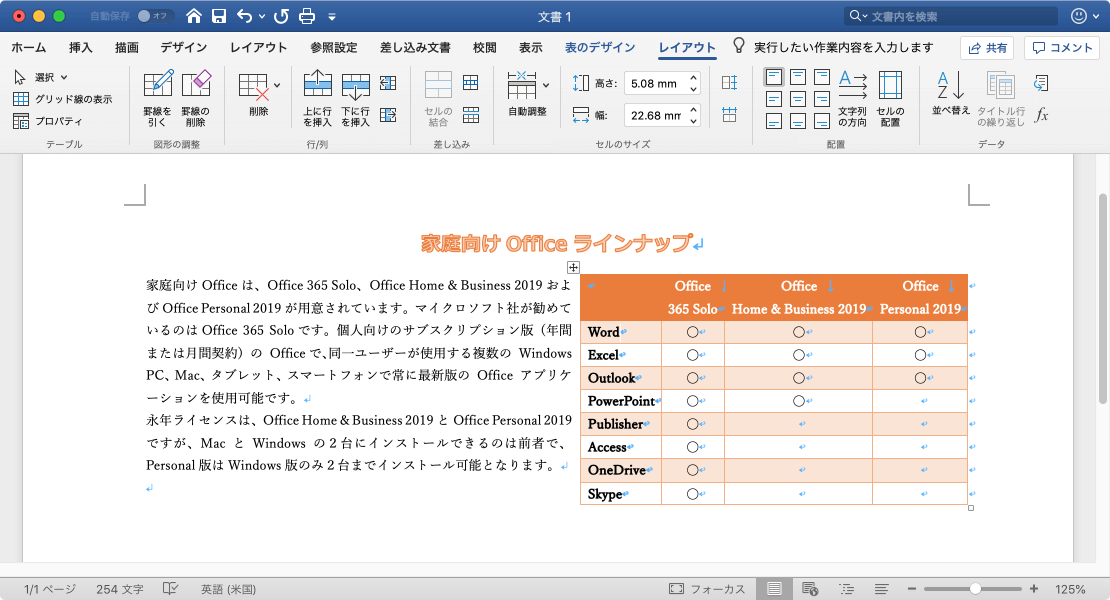Open the Delete (削除) dropdown arrow
Screen dimensions: 1110x600
tap(277, 85)
